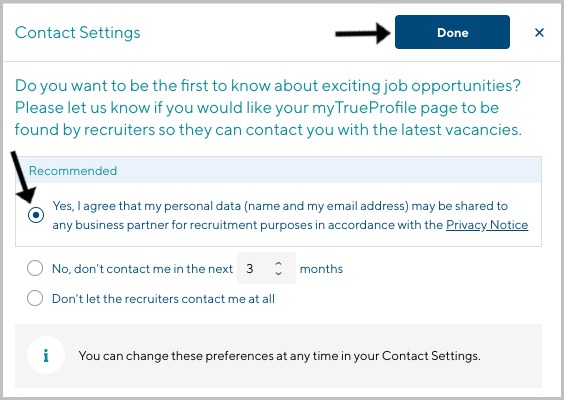The image size is (564, 400).
Task: Select 'No, don't contact me' radio button
Action: tap(35, 268)
